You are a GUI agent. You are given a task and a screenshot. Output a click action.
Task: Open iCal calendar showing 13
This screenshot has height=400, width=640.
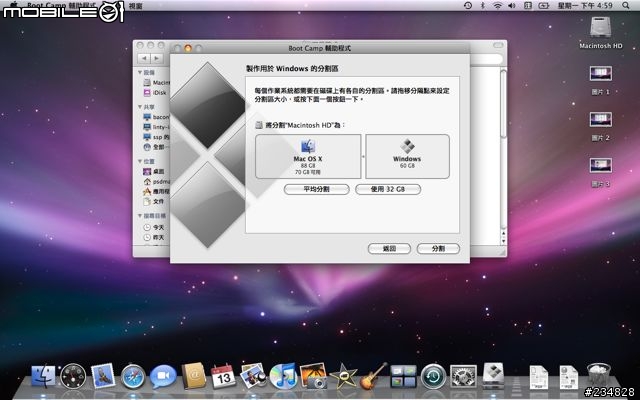(x=223, y=376)
